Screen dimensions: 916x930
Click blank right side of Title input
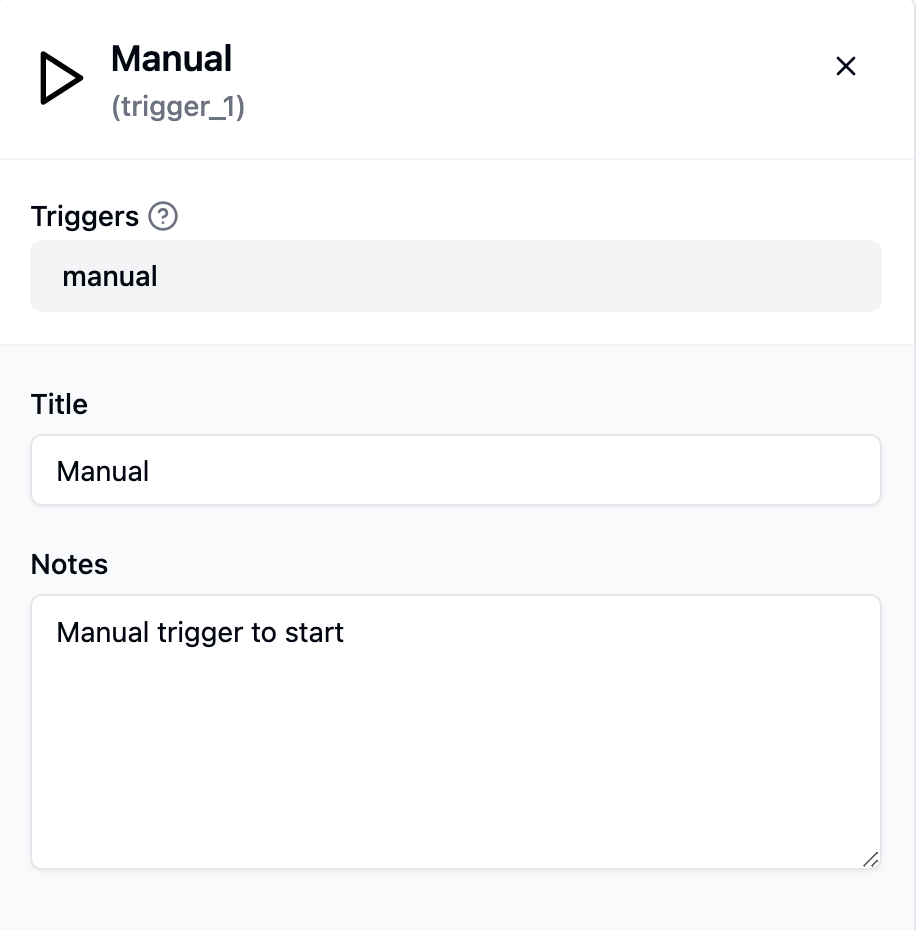click(650, 470)
